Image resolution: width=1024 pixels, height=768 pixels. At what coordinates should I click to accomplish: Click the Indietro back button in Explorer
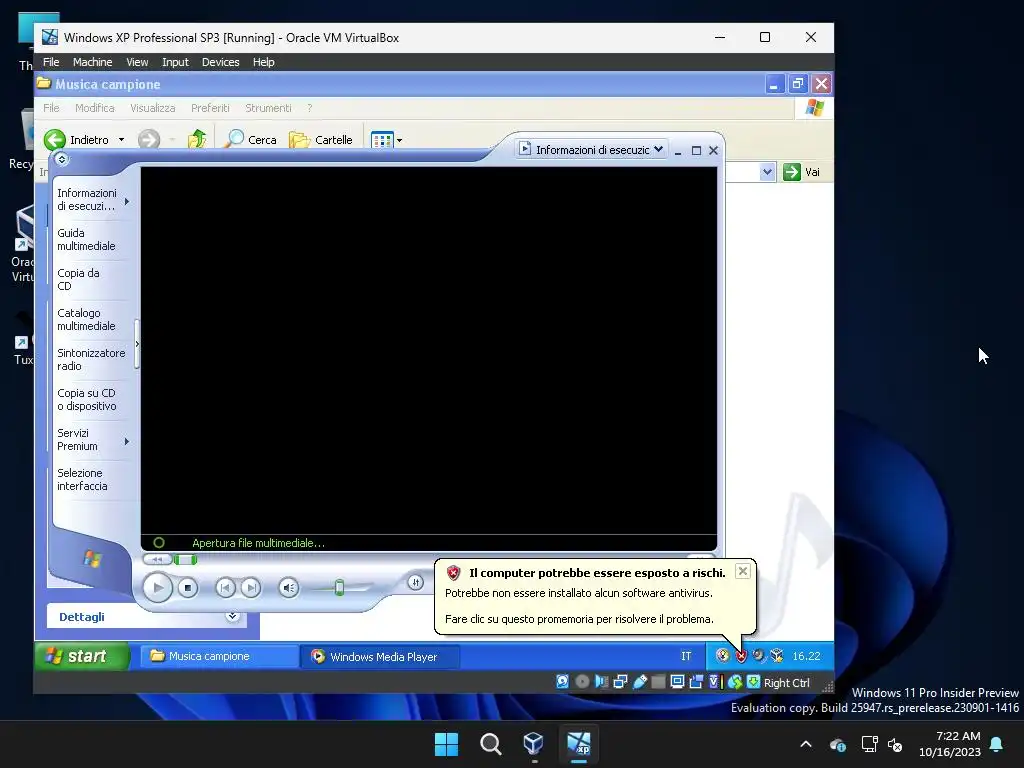(77, 139)
